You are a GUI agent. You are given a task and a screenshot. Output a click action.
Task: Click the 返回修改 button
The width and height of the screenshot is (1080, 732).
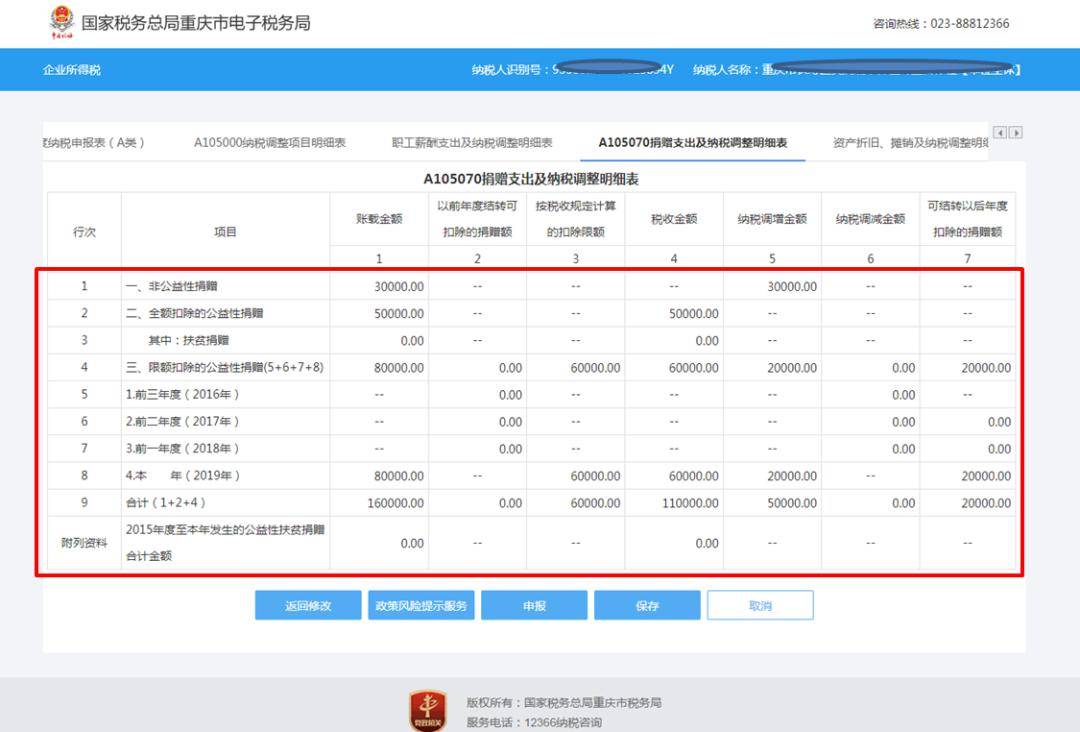(308, 606)
